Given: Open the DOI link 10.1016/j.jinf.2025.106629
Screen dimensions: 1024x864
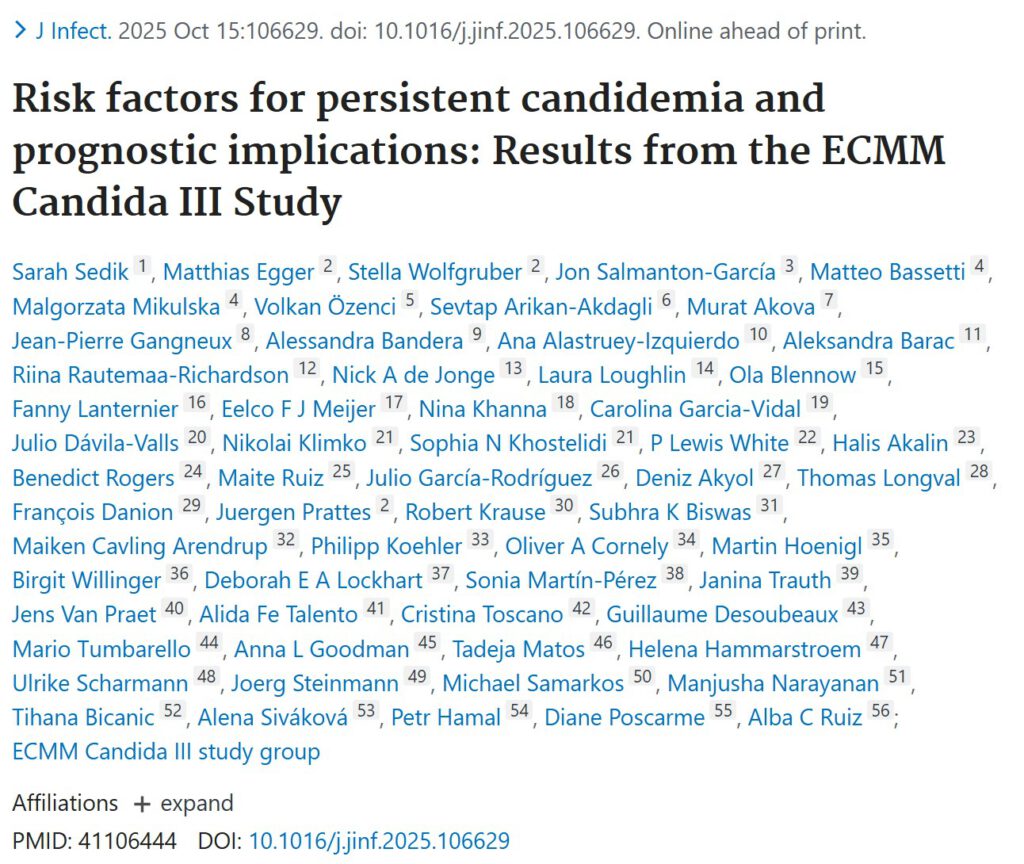Looking at the screenshot, I should click(x=379, y=840).
